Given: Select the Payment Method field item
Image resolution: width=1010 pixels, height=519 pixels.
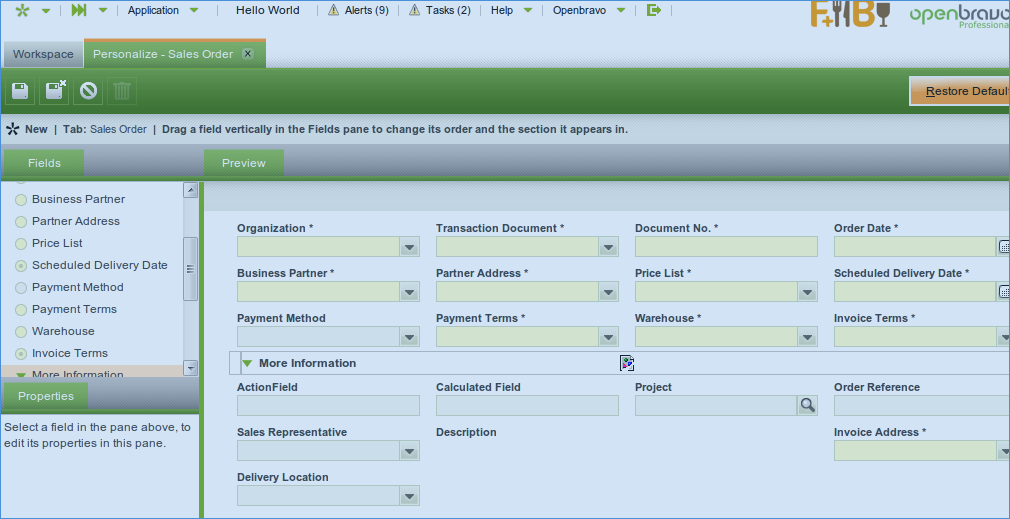Looking at the screenshot, I should (x=77, y=287).
